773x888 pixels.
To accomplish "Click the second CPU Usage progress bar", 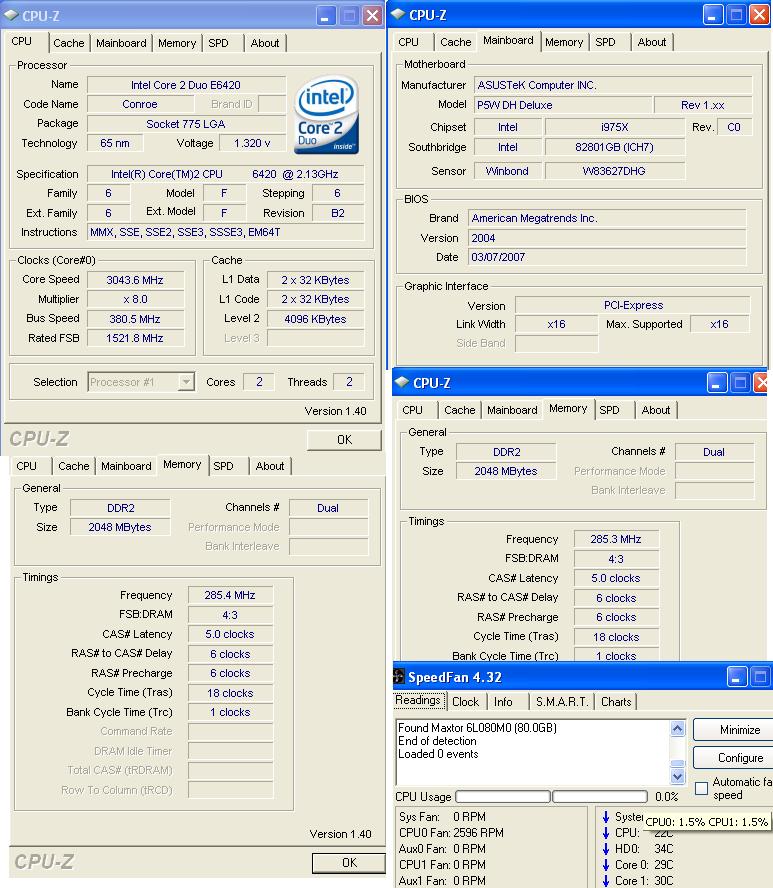I will (600, 796).
